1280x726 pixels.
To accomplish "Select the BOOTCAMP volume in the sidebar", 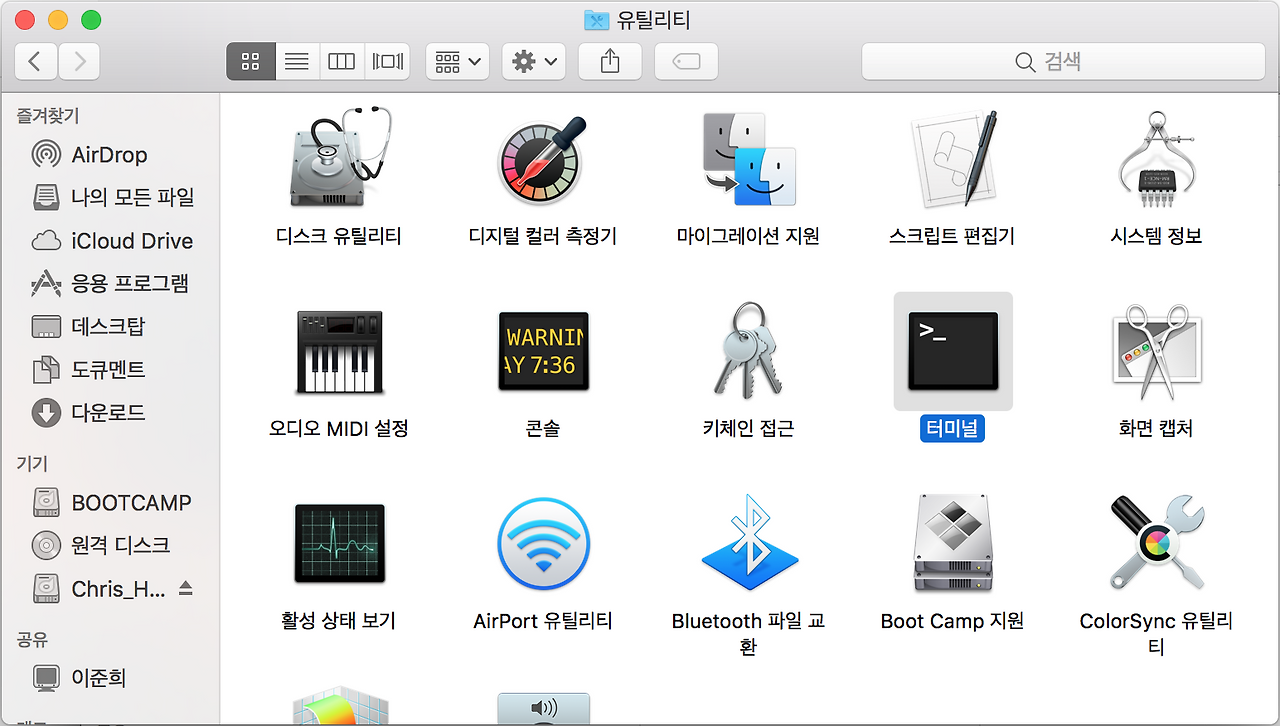I will coord(111,502).
